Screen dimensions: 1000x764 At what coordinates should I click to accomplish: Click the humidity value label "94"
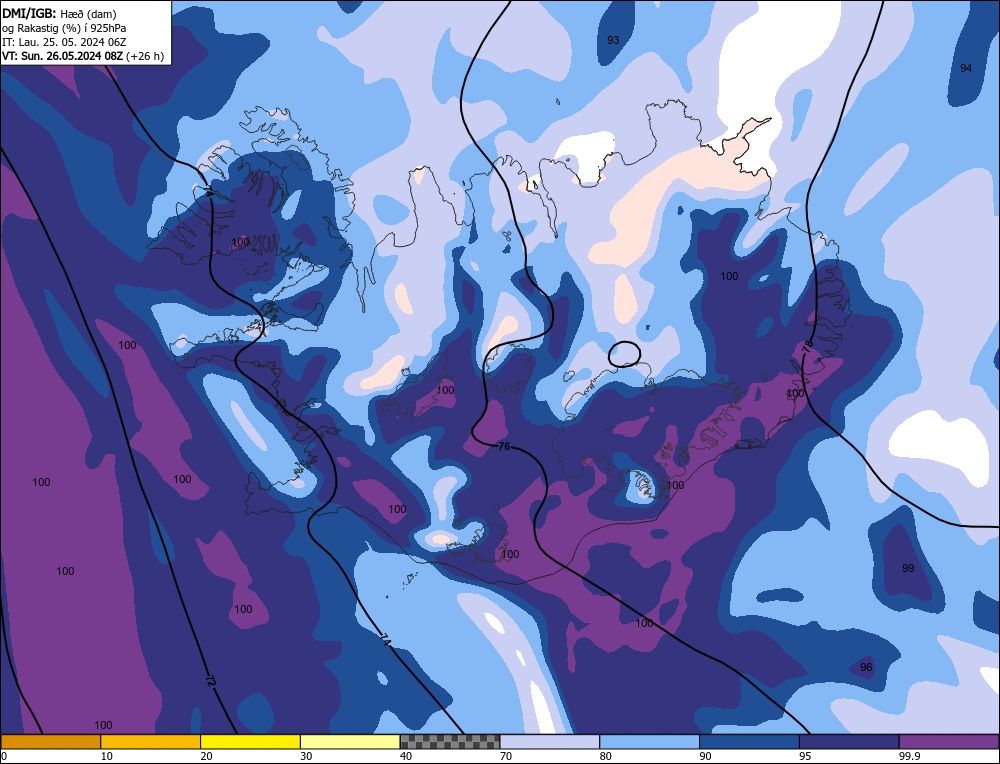tap(966, 68)
